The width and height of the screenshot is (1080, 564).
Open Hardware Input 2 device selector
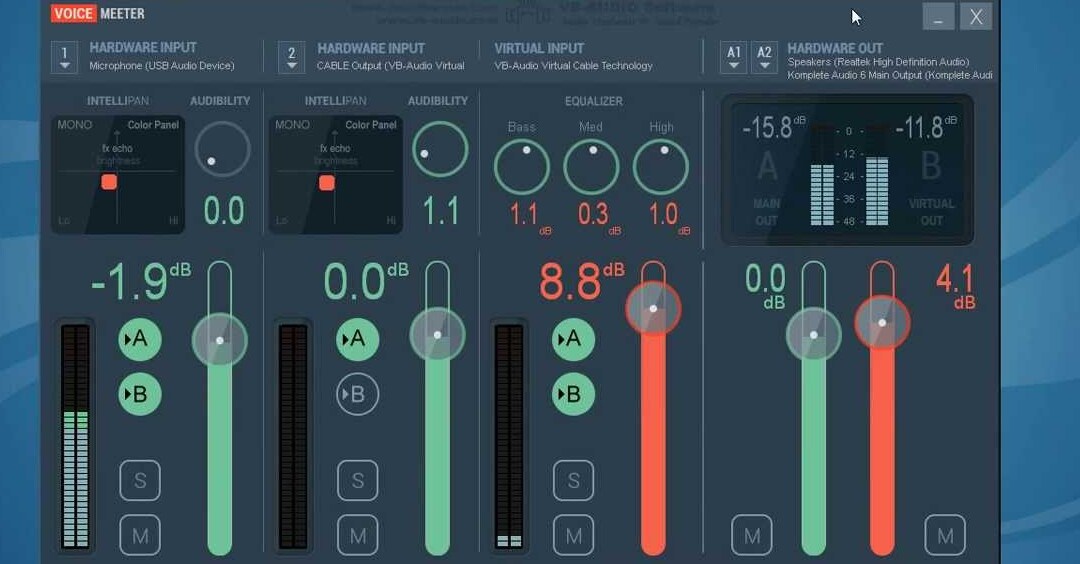pos(291,57)
